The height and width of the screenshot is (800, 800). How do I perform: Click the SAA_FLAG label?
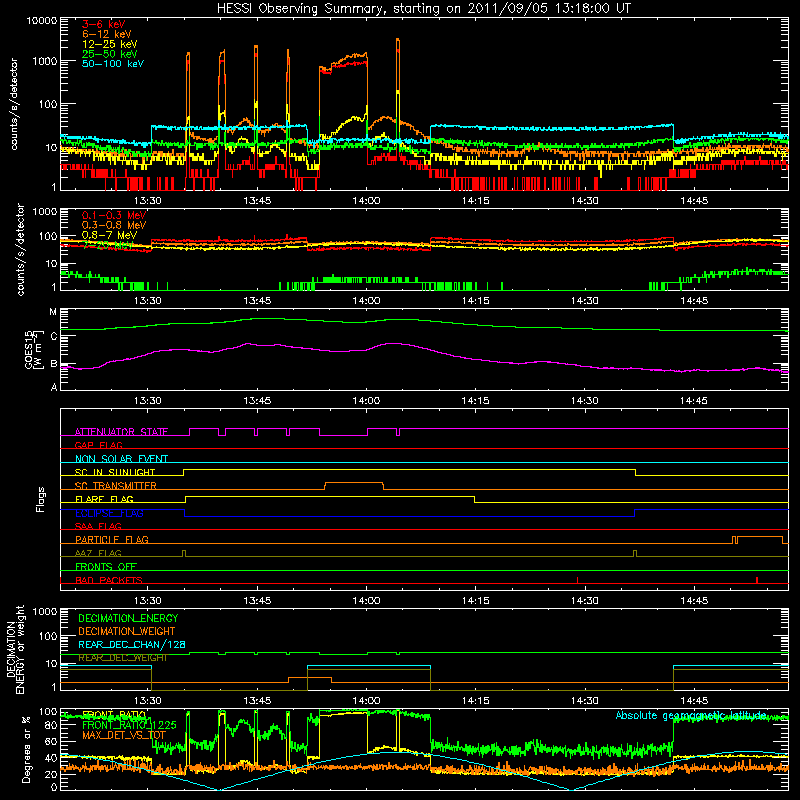pos(98,526)
